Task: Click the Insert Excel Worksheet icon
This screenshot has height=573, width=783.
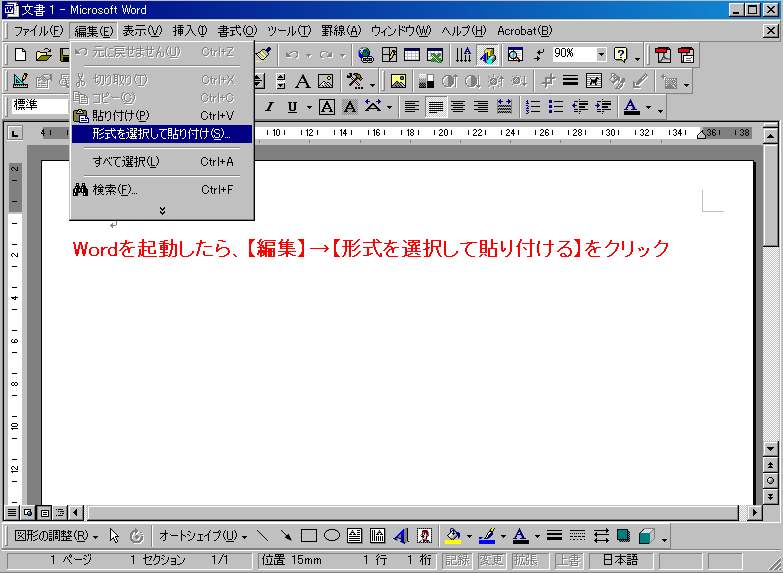Action: [x=435, y=54]
